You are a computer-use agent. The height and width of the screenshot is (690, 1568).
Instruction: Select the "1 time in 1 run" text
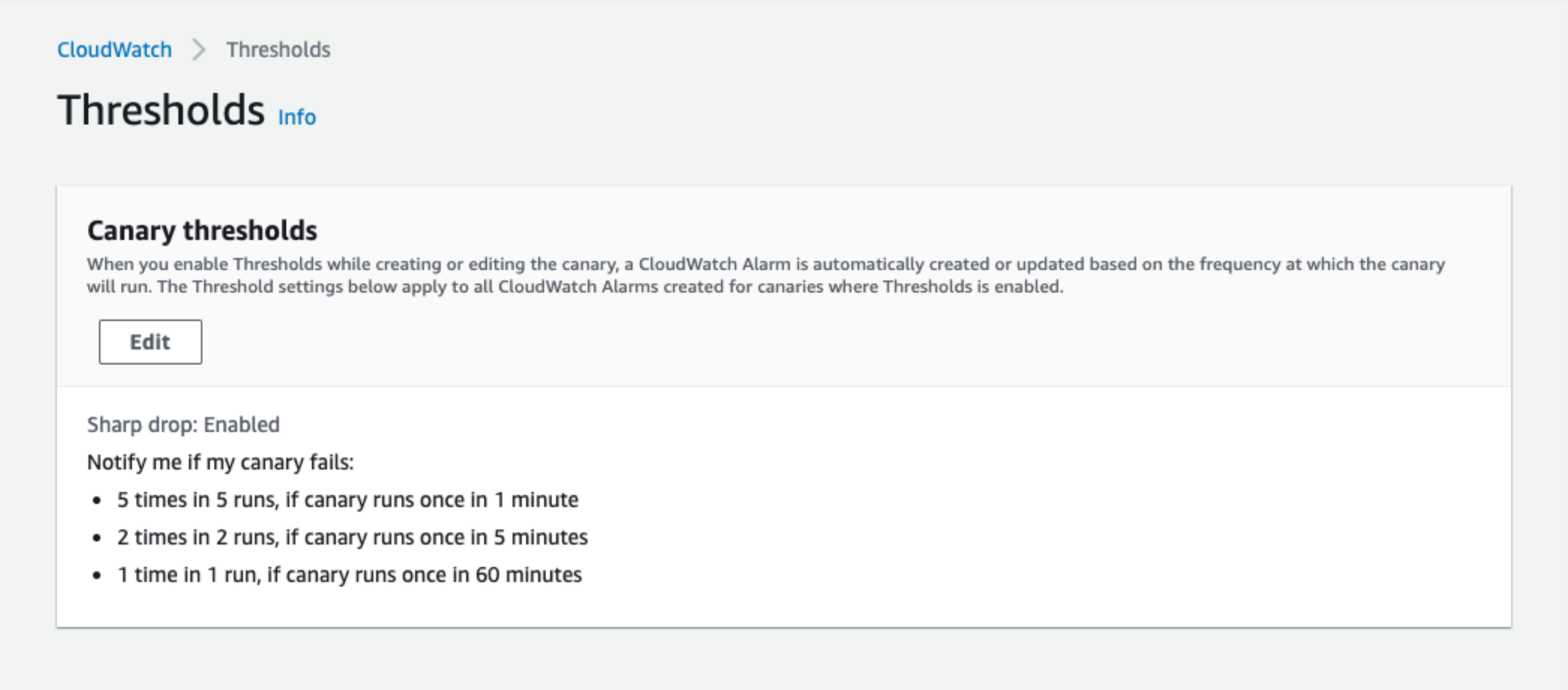(x=187, y=574)
